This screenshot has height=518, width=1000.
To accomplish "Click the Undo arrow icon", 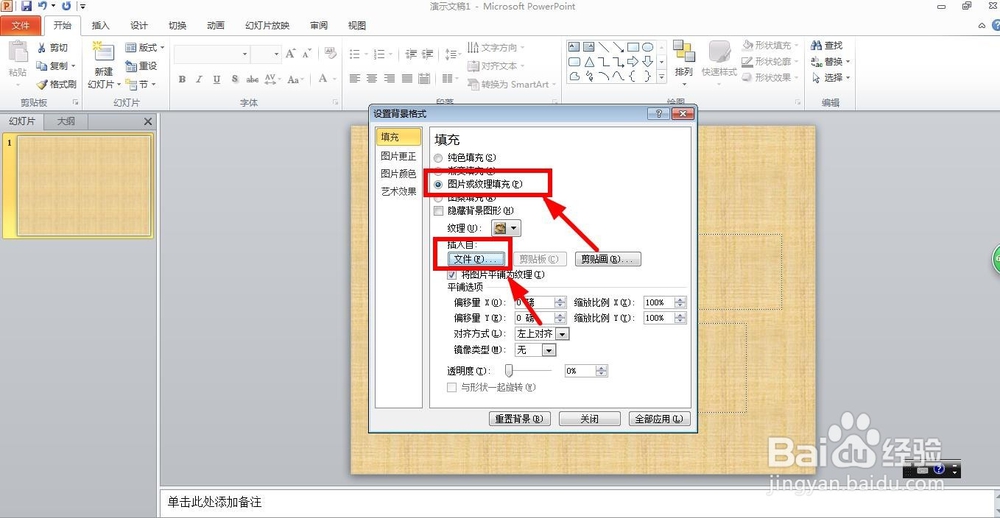I will pyautogui.click(x=42, y=6).
